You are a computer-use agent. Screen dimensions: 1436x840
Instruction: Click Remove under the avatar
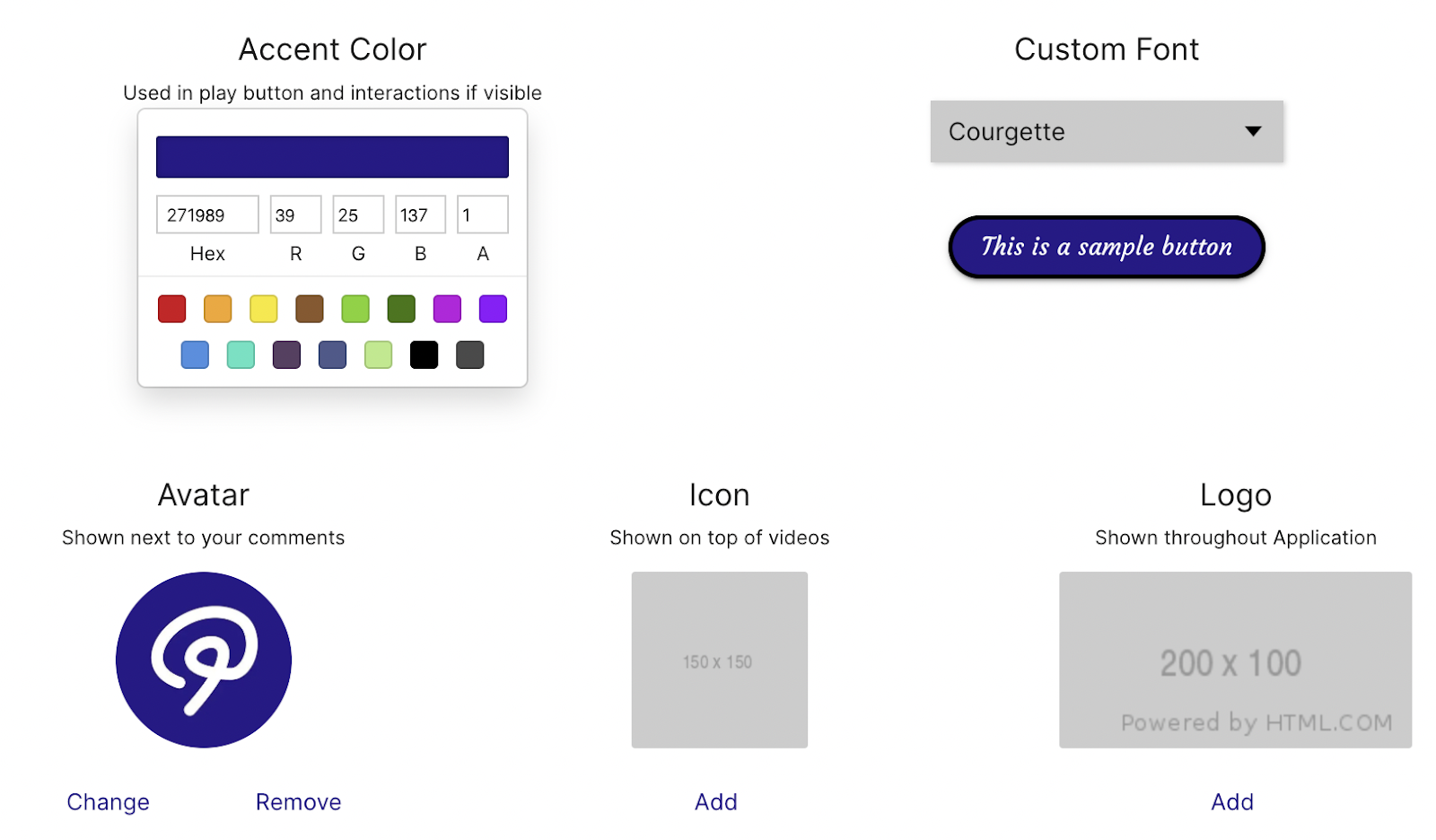point(298,801)
